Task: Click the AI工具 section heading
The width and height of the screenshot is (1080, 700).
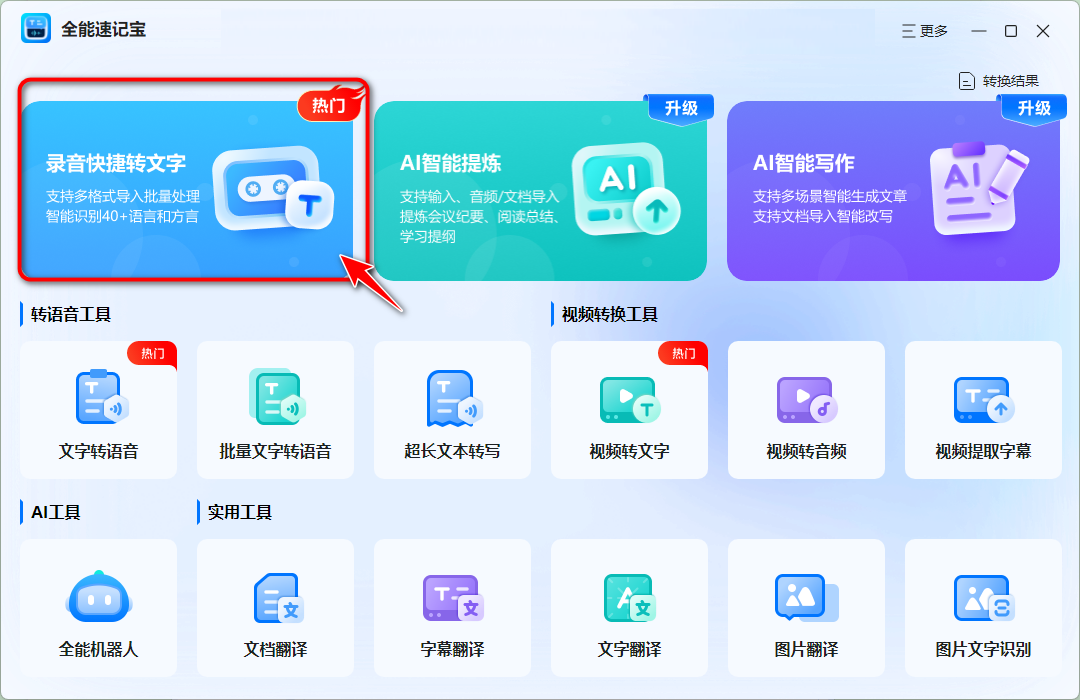Action: 56,513
